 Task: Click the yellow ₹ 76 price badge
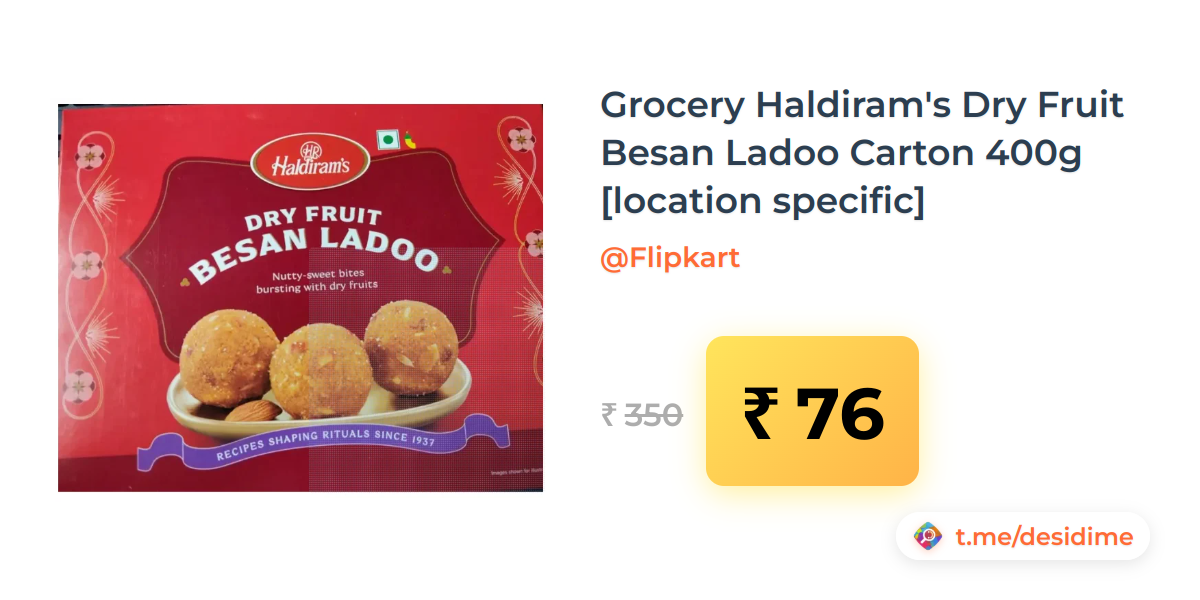[x=812, y=411]
